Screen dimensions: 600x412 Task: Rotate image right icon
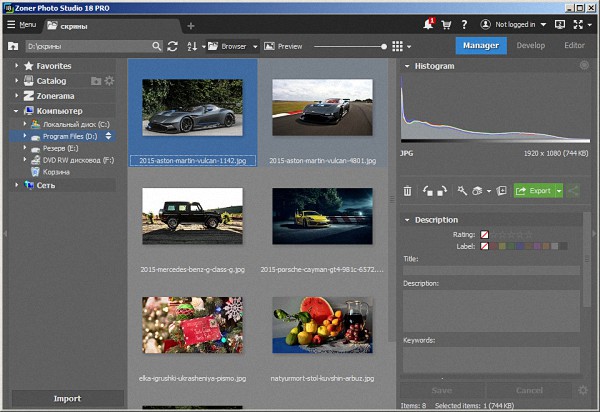442,191
